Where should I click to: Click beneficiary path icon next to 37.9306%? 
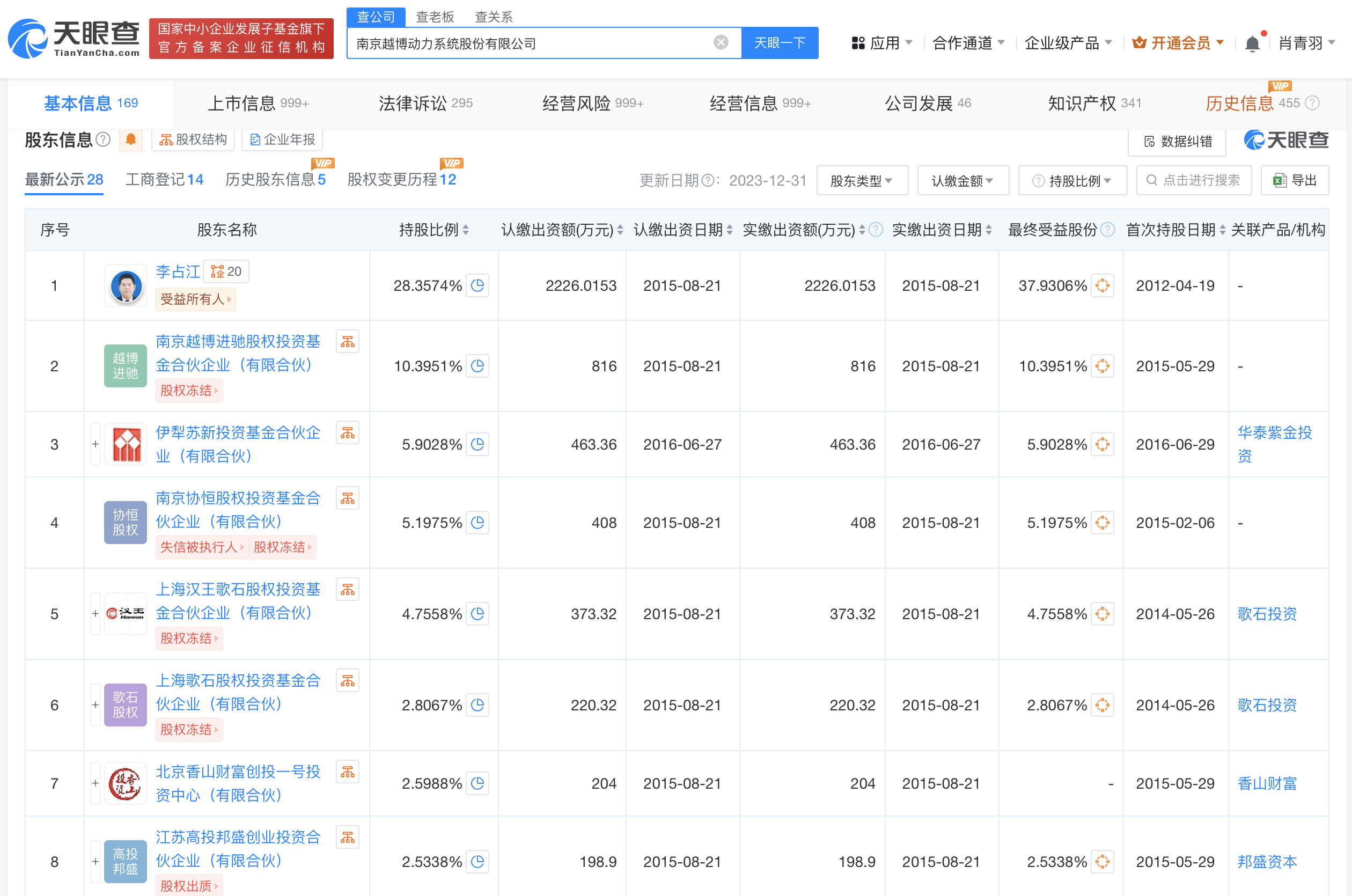[1103, 285]
